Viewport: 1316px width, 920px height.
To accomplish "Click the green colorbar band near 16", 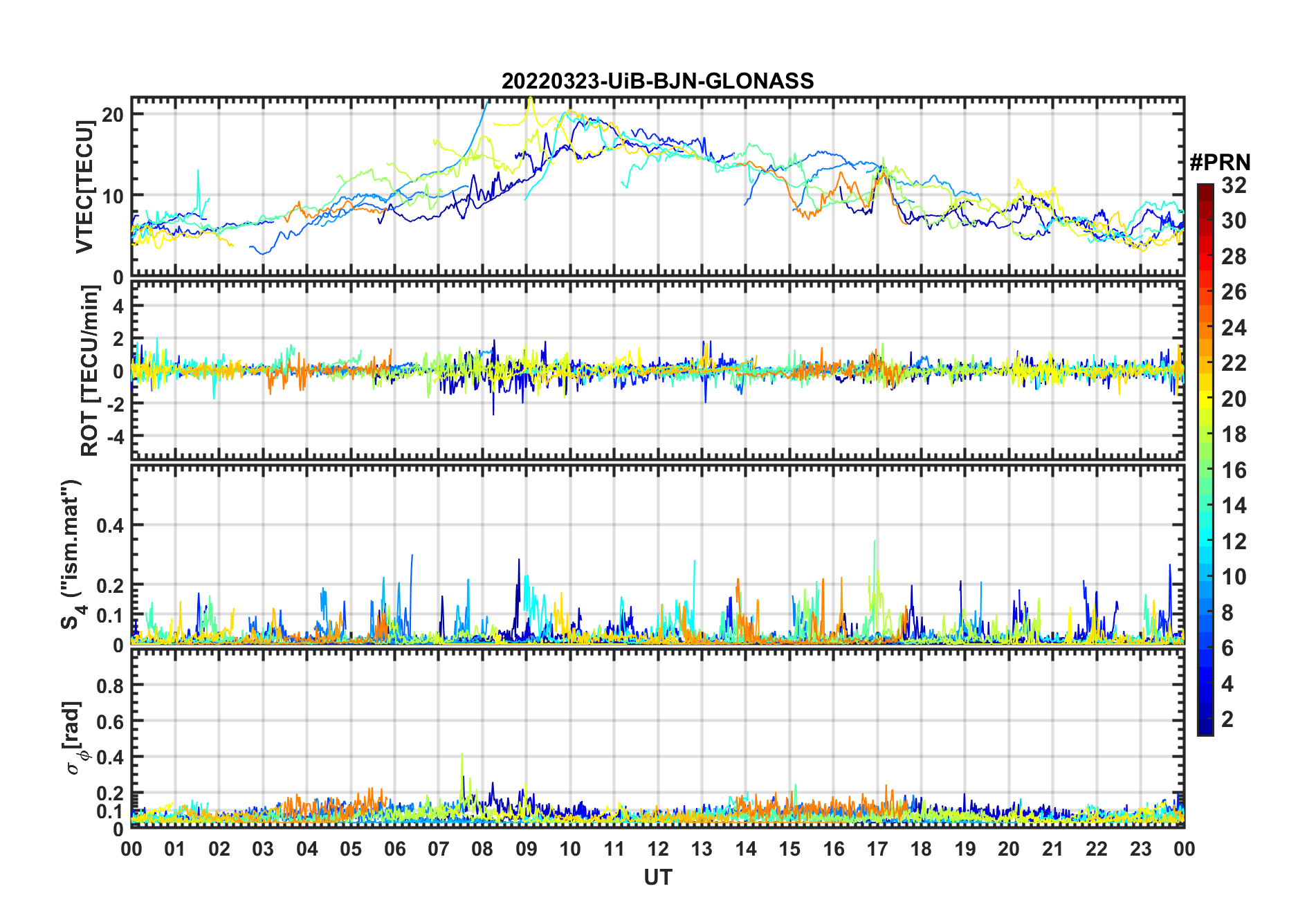I will [1205, 469].
